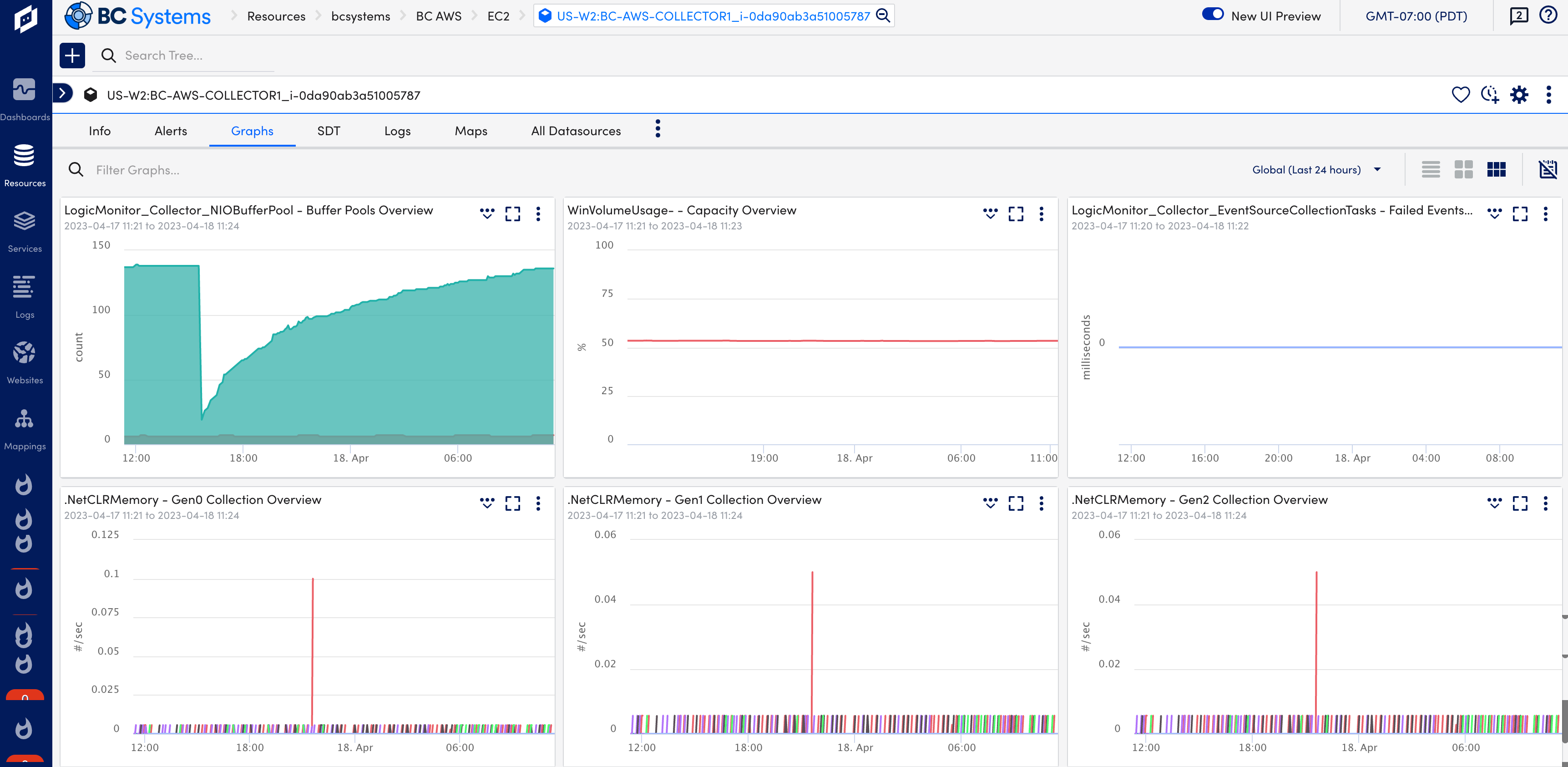Screen dimensions: 1568x767
Task: Add resource to favorites with heart icon
Action: (x=1460, y=95)
